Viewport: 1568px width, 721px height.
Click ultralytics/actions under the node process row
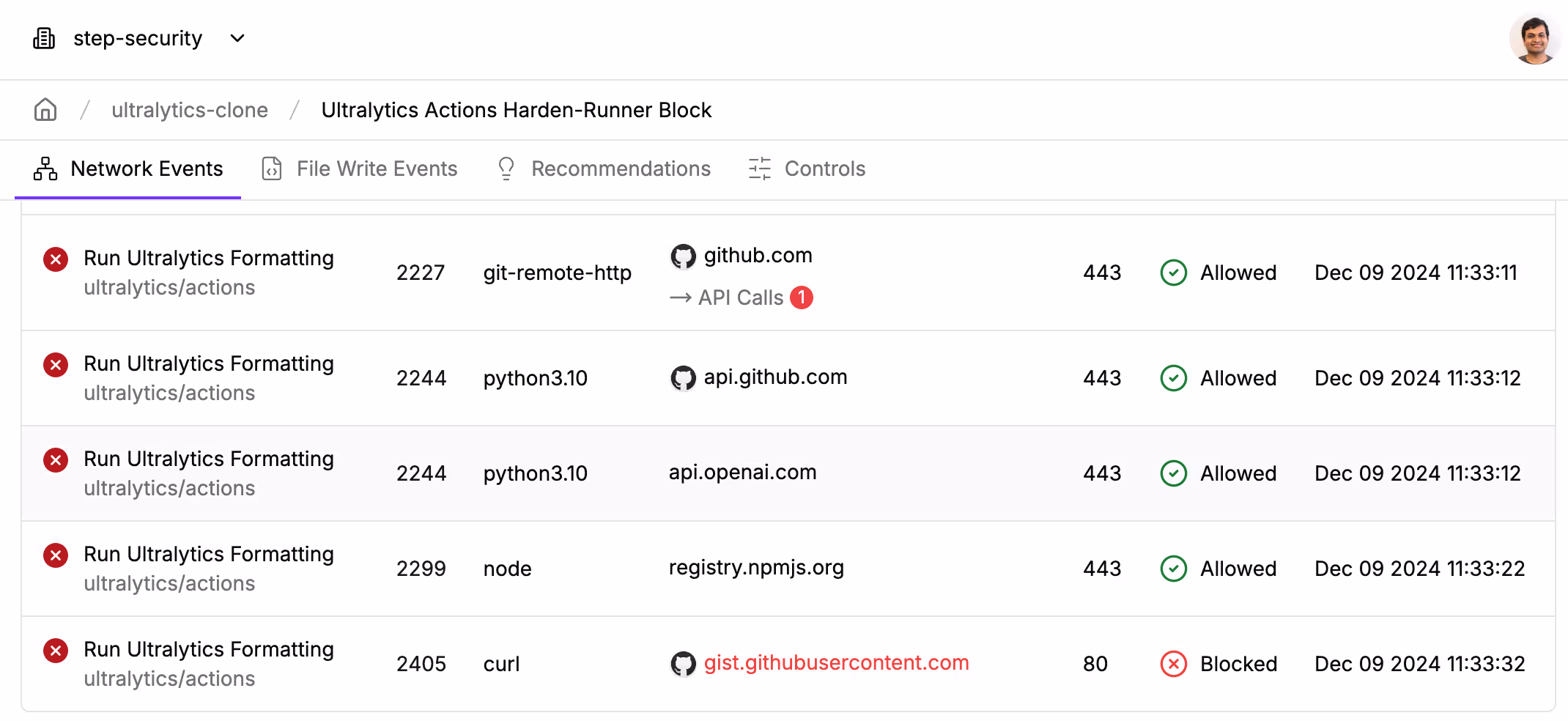click(169, 583)
